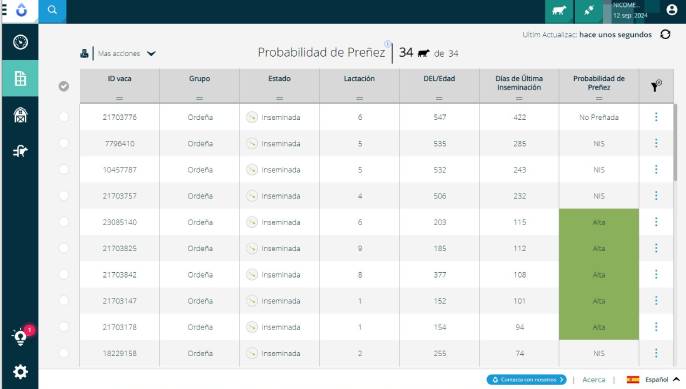
Task: Select the row checkbox for cow 10457787
Action: 64,169
